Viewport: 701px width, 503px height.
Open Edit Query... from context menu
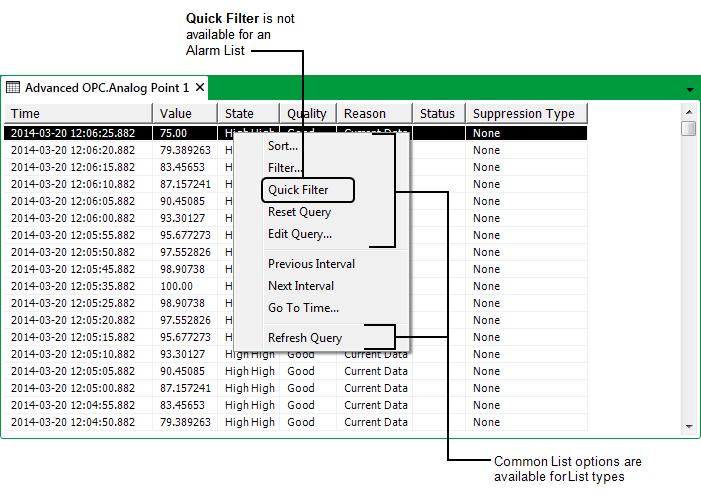(x=300, y=234)
